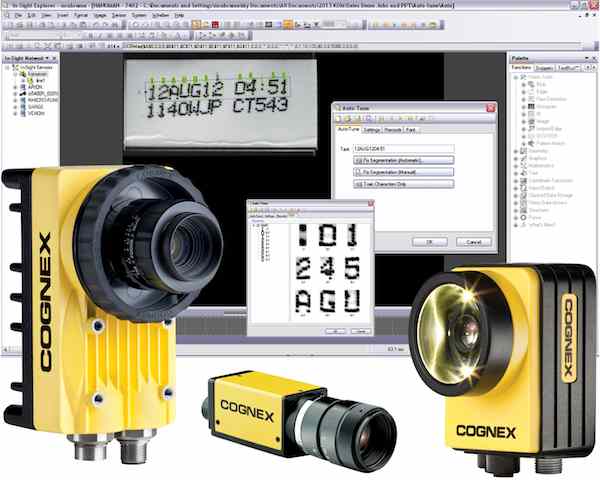Screen dimensions: 600x480
Task: Click the Text input field in Auto-Tune
Action: [403, 148]
